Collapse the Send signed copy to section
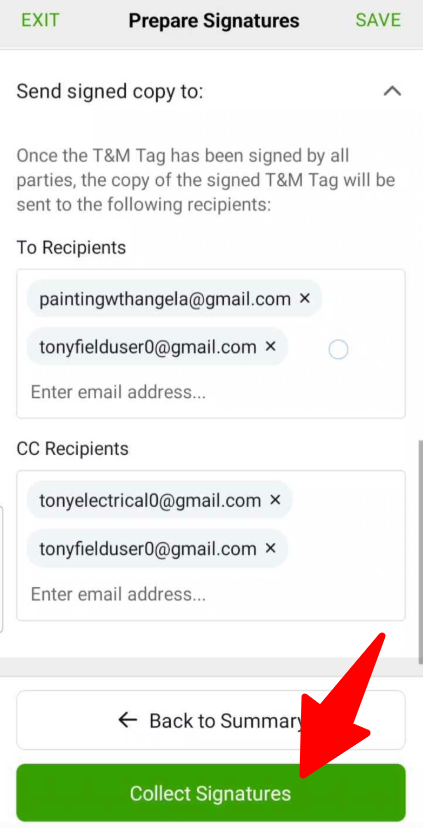 click(392, 92)
